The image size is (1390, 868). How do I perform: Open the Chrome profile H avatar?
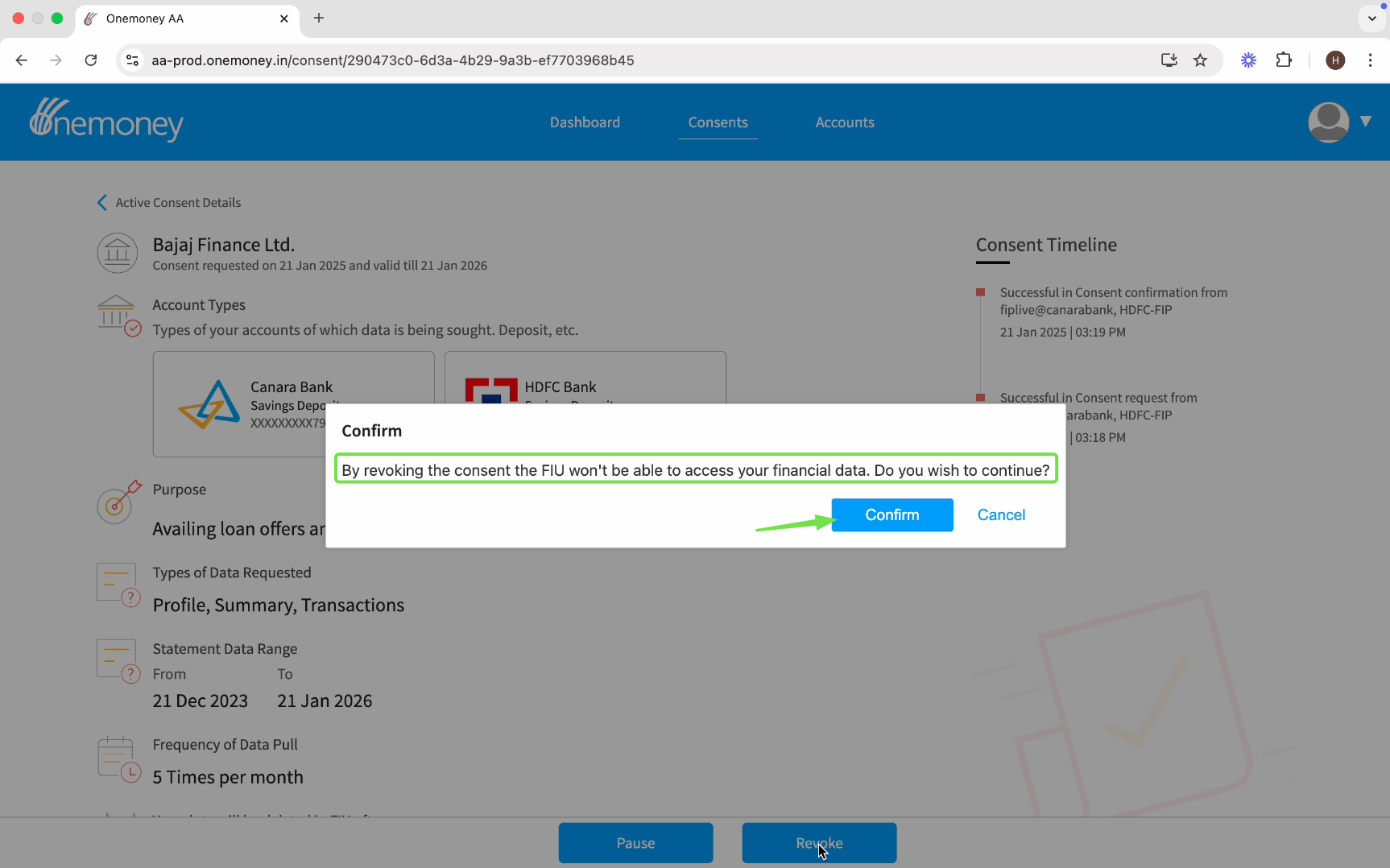[x=1335, y=60]
